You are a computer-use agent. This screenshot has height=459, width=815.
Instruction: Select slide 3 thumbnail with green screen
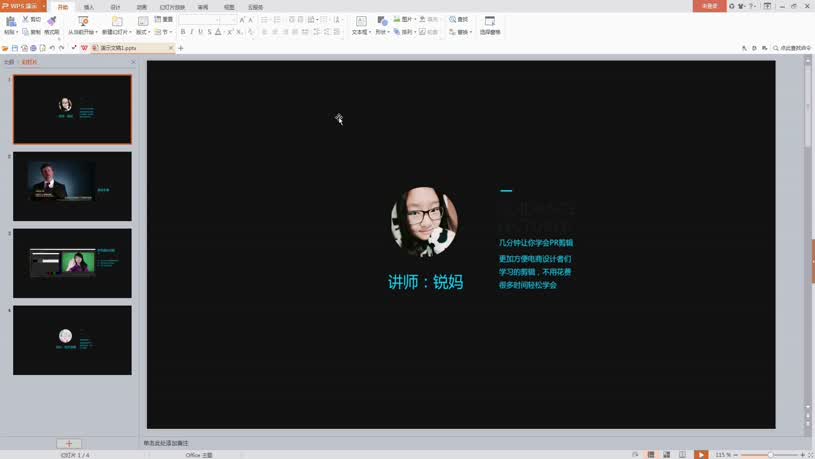click(72, 263)
